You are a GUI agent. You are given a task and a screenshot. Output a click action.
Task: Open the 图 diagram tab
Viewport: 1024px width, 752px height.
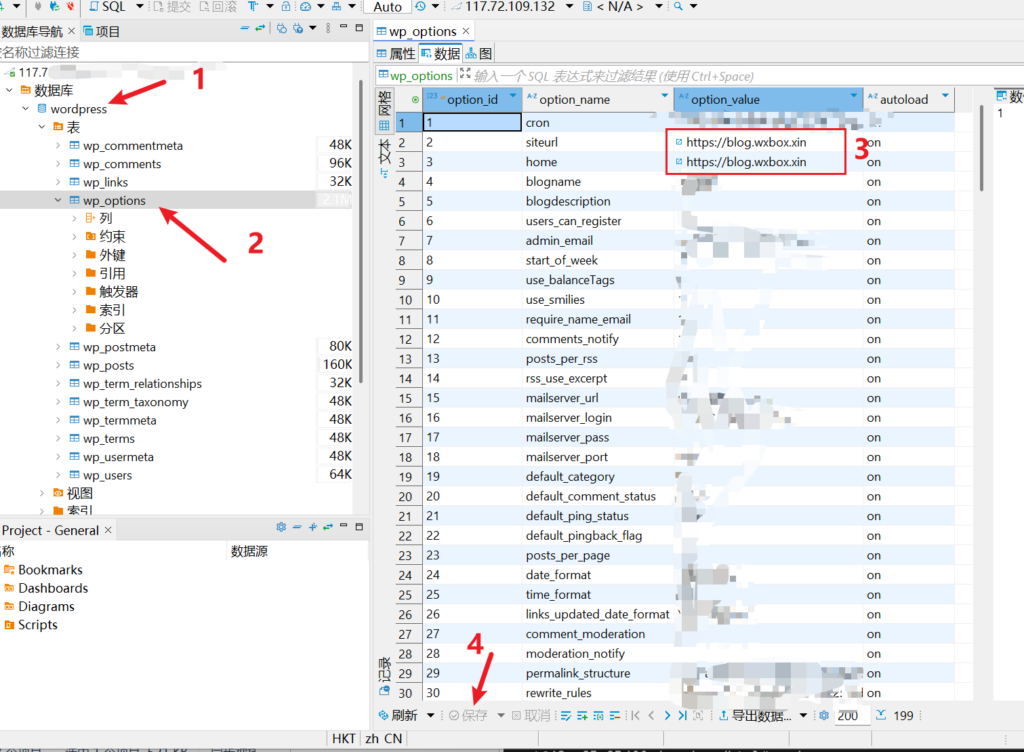pos(479,54)
